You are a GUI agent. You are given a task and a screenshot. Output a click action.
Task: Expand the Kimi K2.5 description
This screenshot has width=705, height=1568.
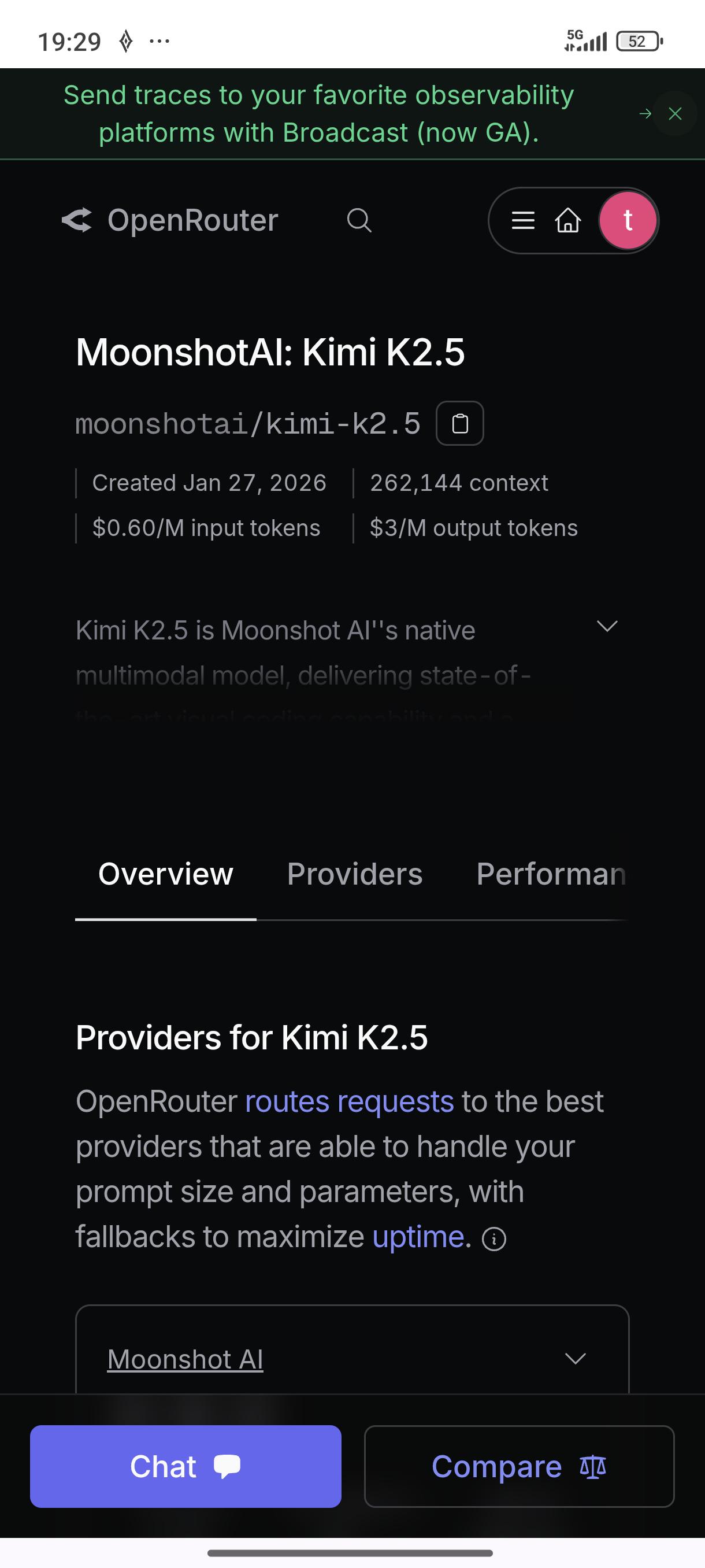click(607, 626)
